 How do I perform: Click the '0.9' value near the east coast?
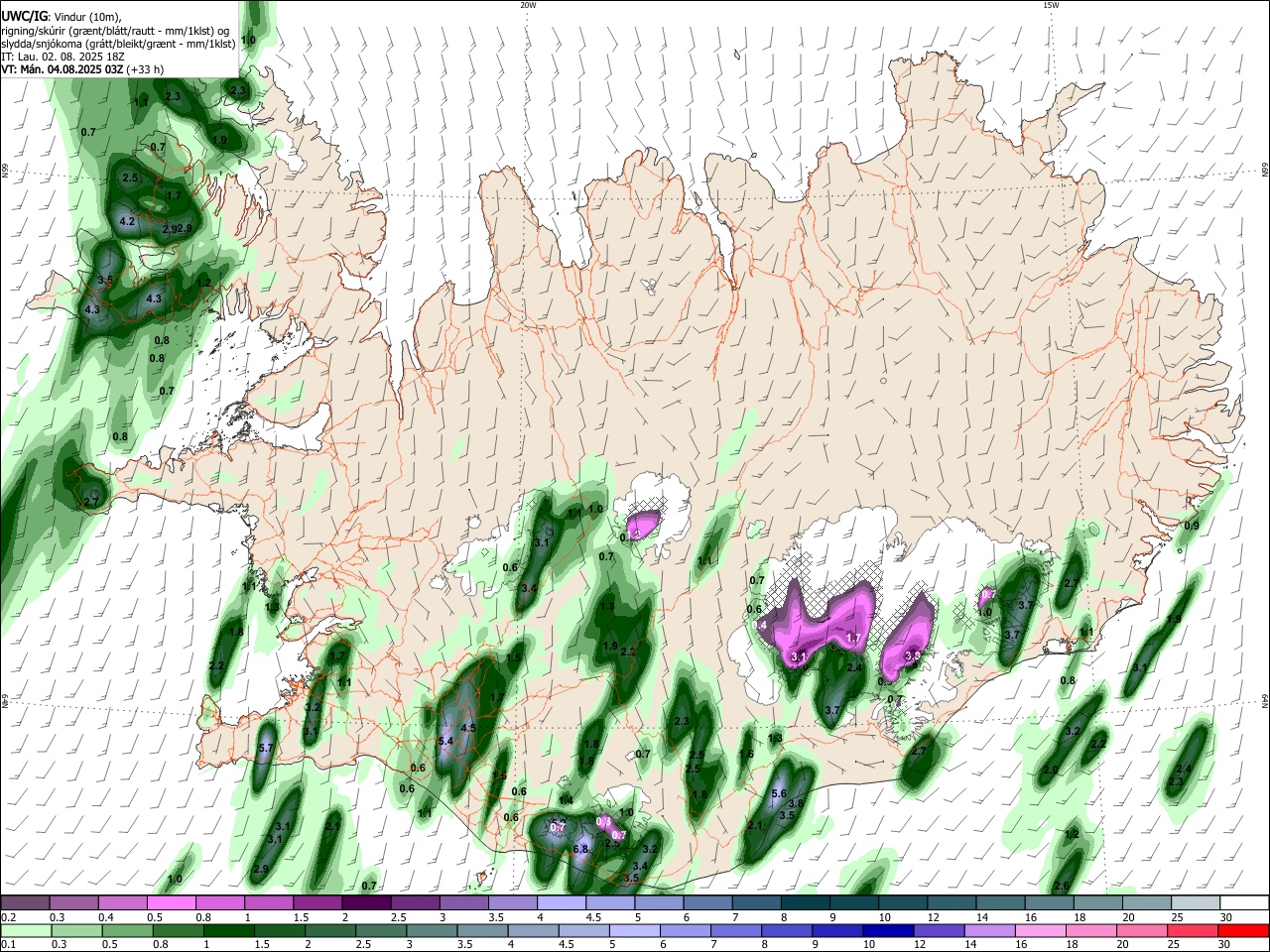[1192, 526]
